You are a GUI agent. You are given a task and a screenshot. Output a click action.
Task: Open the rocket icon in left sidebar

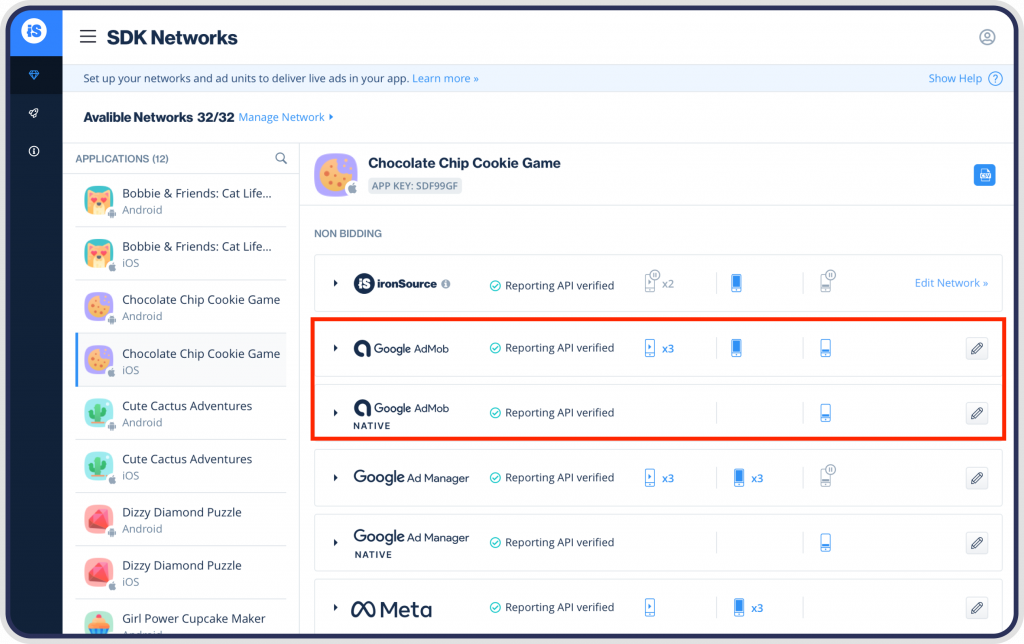point(34,112)
